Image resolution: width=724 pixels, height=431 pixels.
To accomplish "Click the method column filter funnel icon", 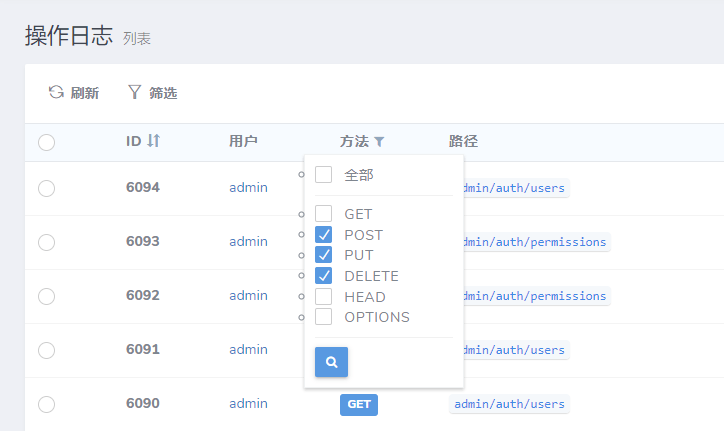I will pos(379,142).
